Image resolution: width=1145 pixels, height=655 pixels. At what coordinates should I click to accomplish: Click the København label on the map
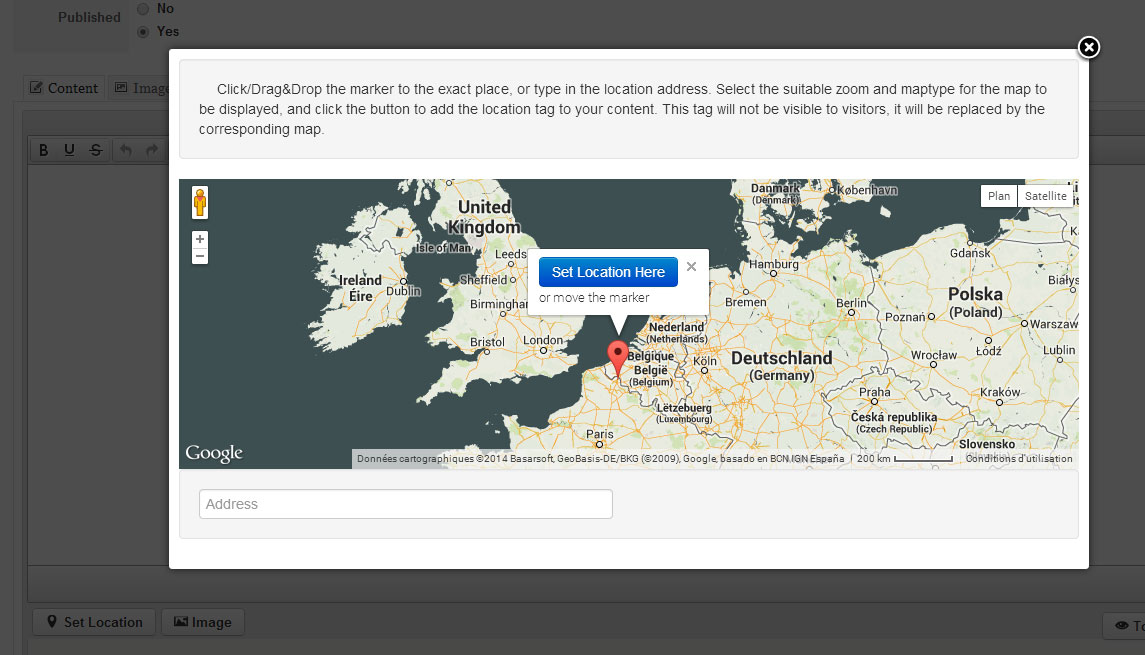coord(867,190)
